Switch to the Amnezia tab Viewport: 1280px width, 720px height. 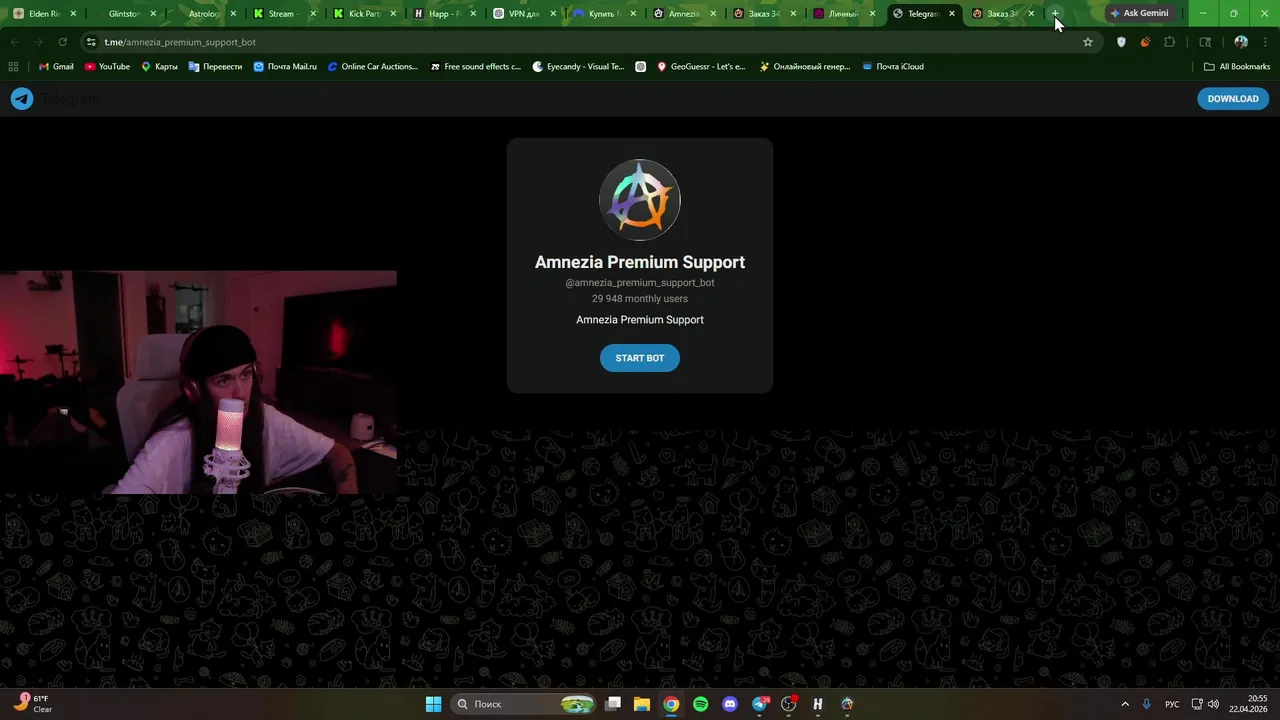coord(682,14)
